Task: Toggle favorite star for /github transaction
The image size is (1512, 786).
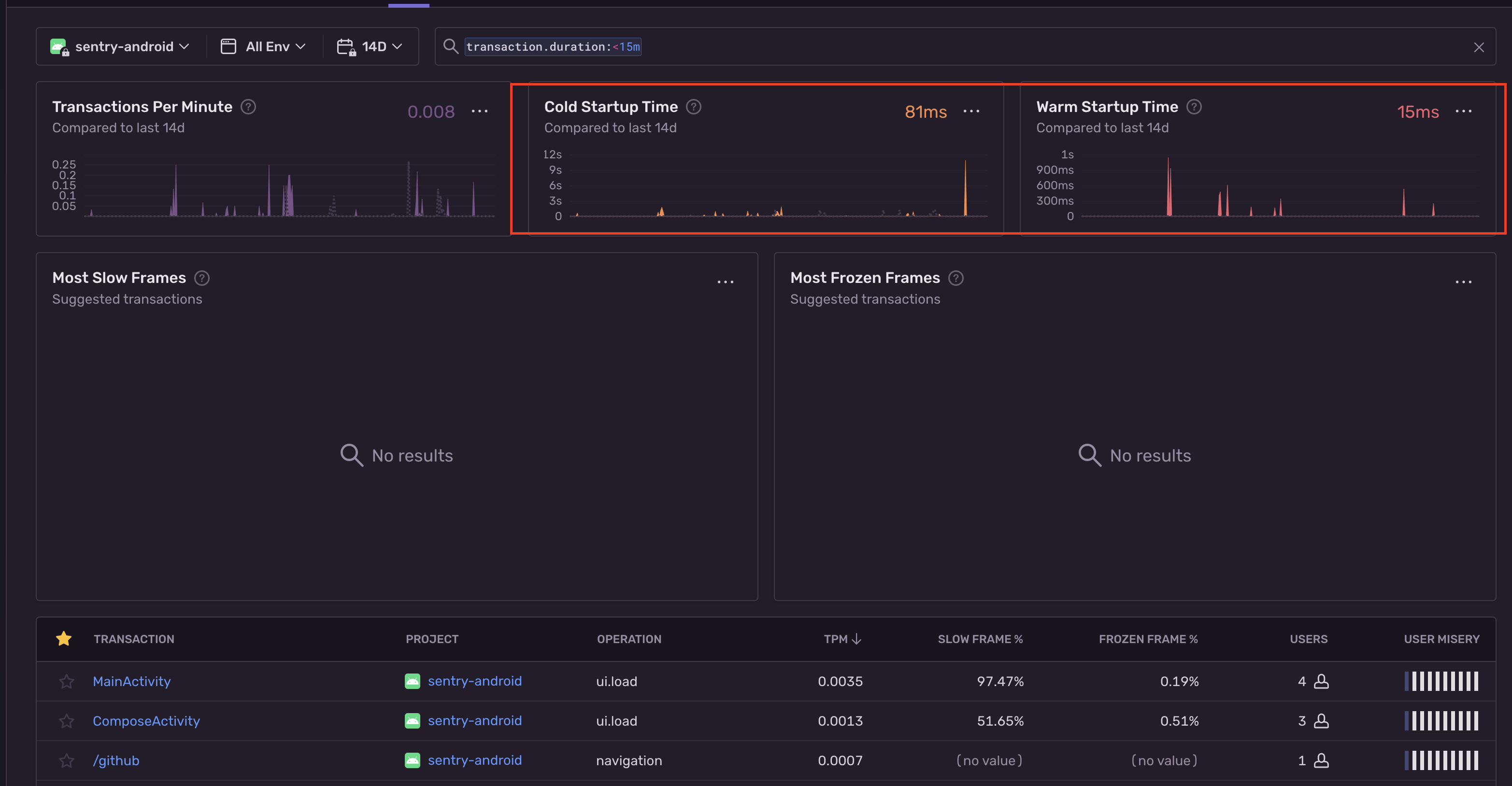Action: coord(66,760)
